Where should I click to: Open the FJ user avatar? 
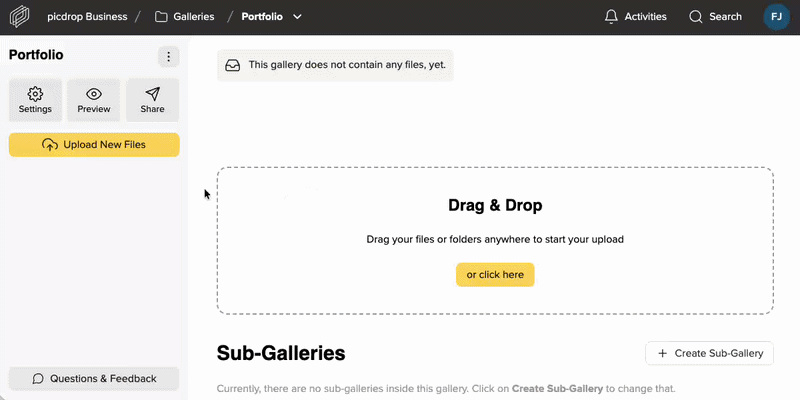(776, 17)
